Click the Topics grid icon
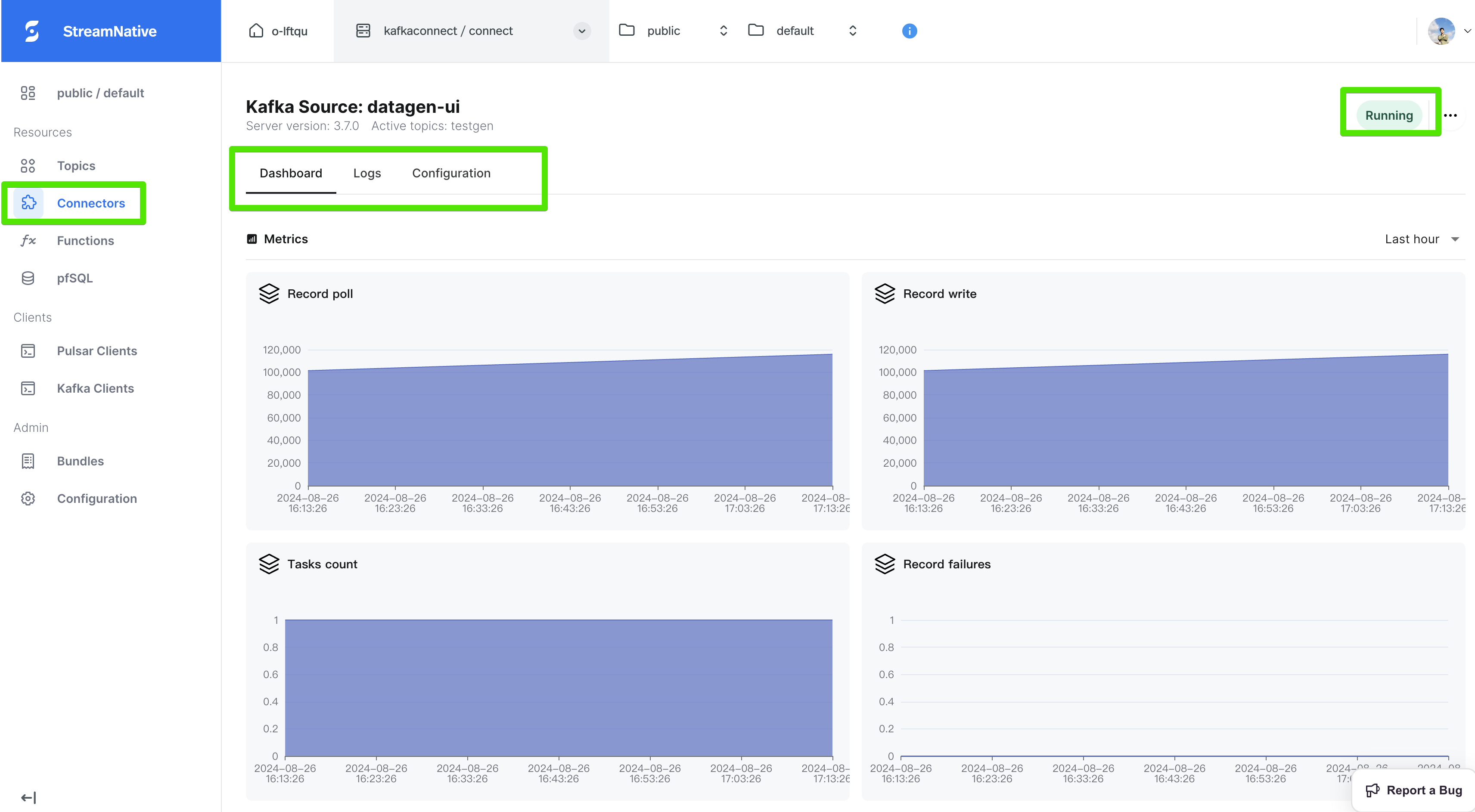 (x=28, y=165)
